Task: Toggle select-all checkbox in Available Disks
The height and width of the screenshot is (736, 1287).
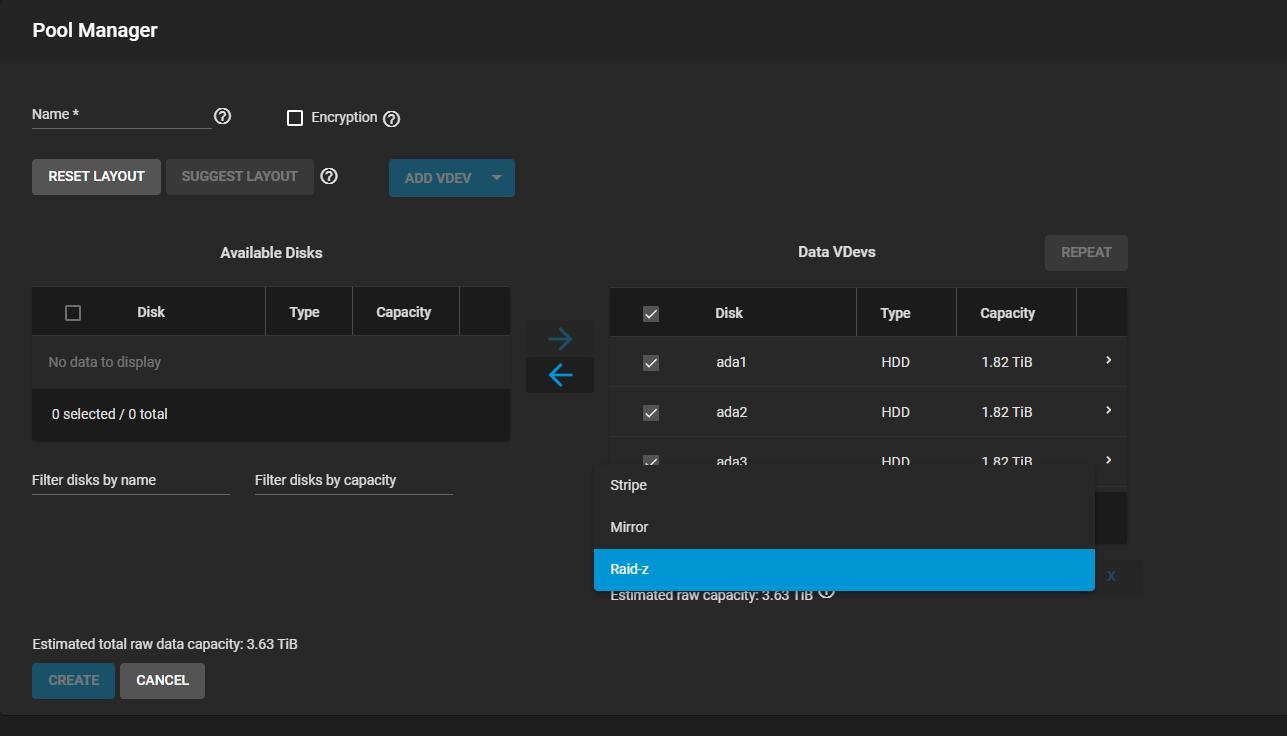Action: [x=73, y=313]
